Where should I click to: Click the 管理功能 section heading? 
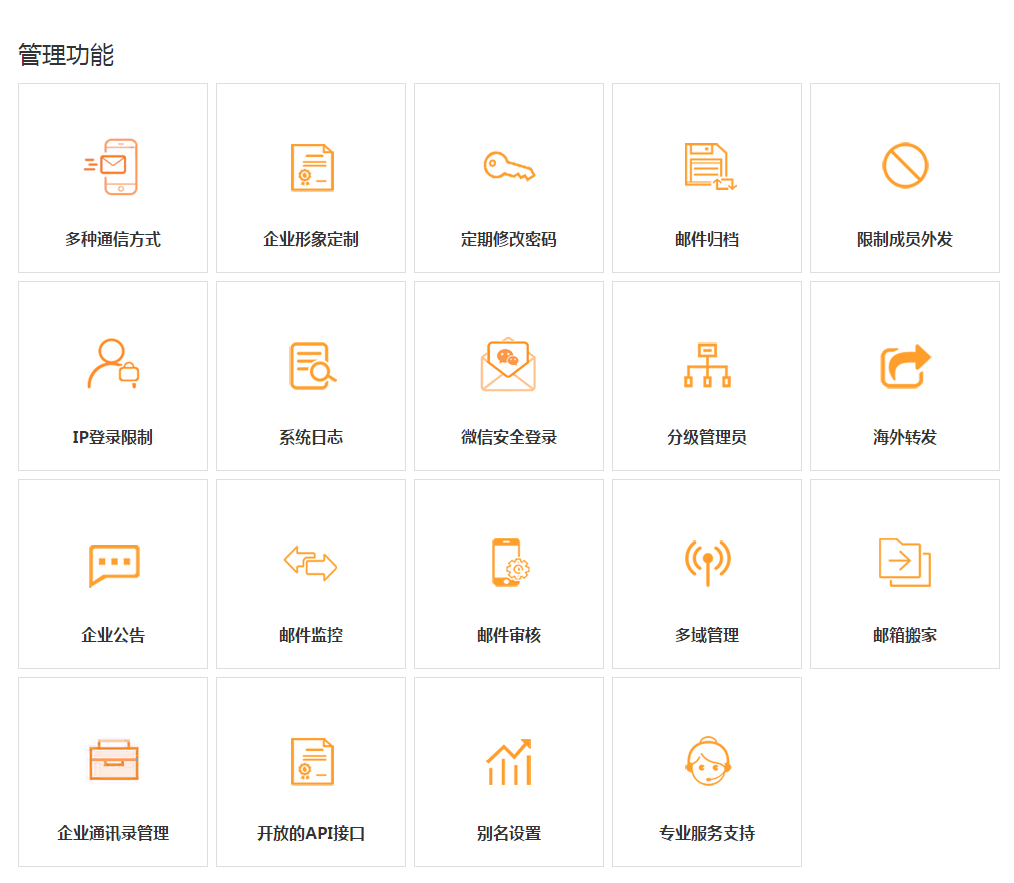[x=66, y=55]
